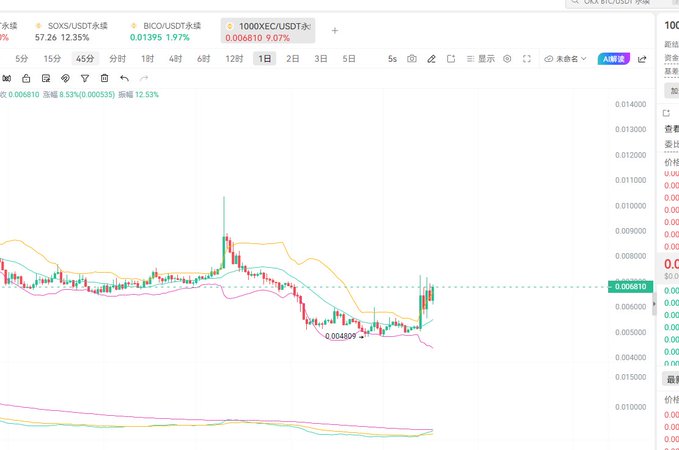
Task: Switch to the 5日 timeframe
Action: [x=349, y=59]
